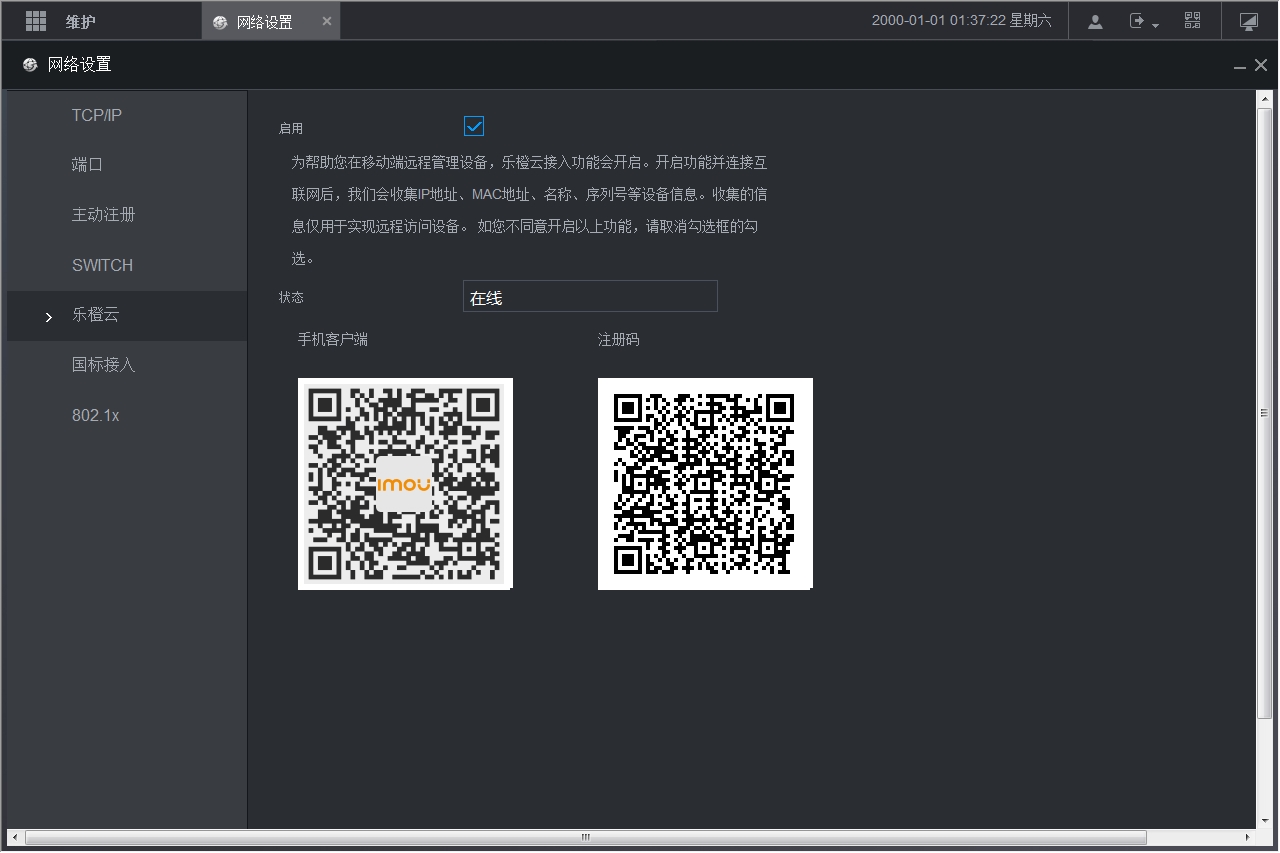This screenshot has height=853, width=1280.
Task: Click the user account icon
Action: tap(1095, 21)
